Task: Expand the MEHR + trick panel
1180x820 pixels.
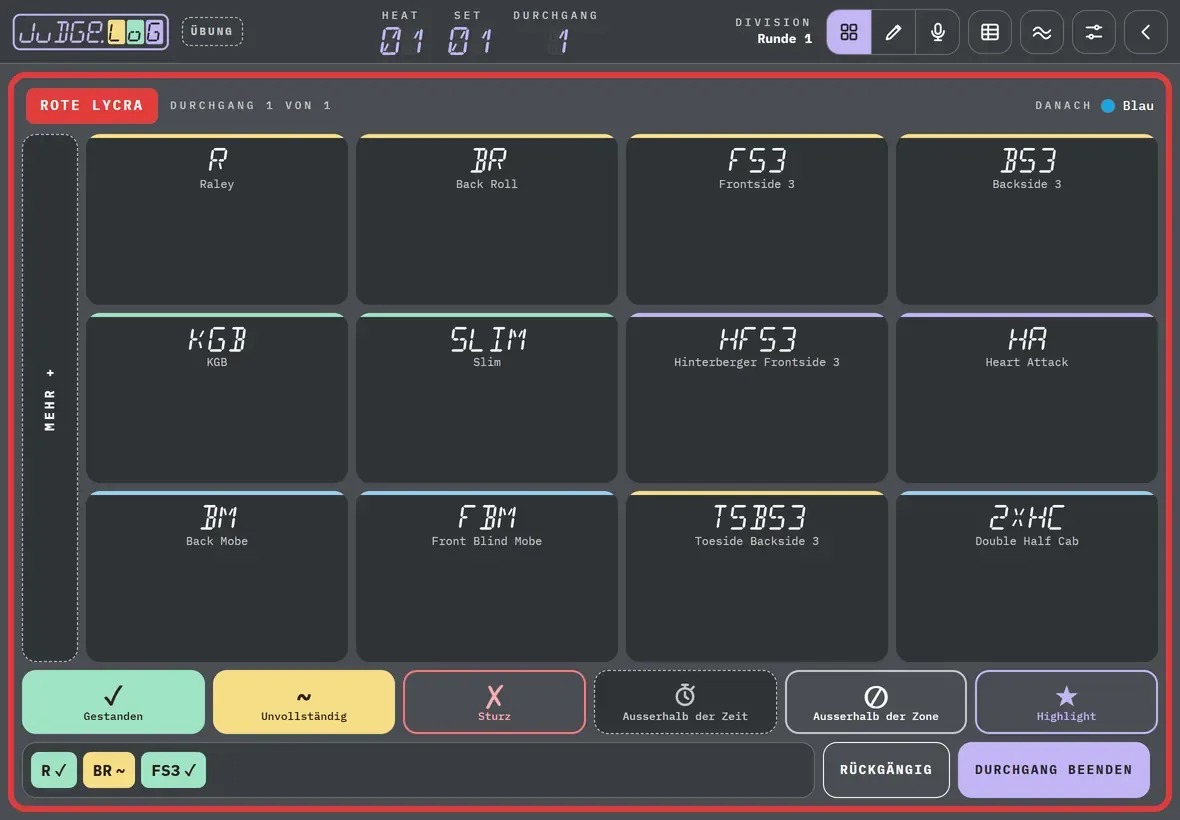Action: tap(50, 398)
